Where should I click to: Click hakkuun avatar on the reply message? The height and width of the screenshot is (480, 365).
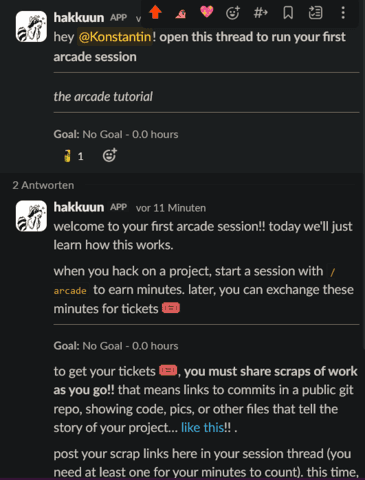(31, 216)
